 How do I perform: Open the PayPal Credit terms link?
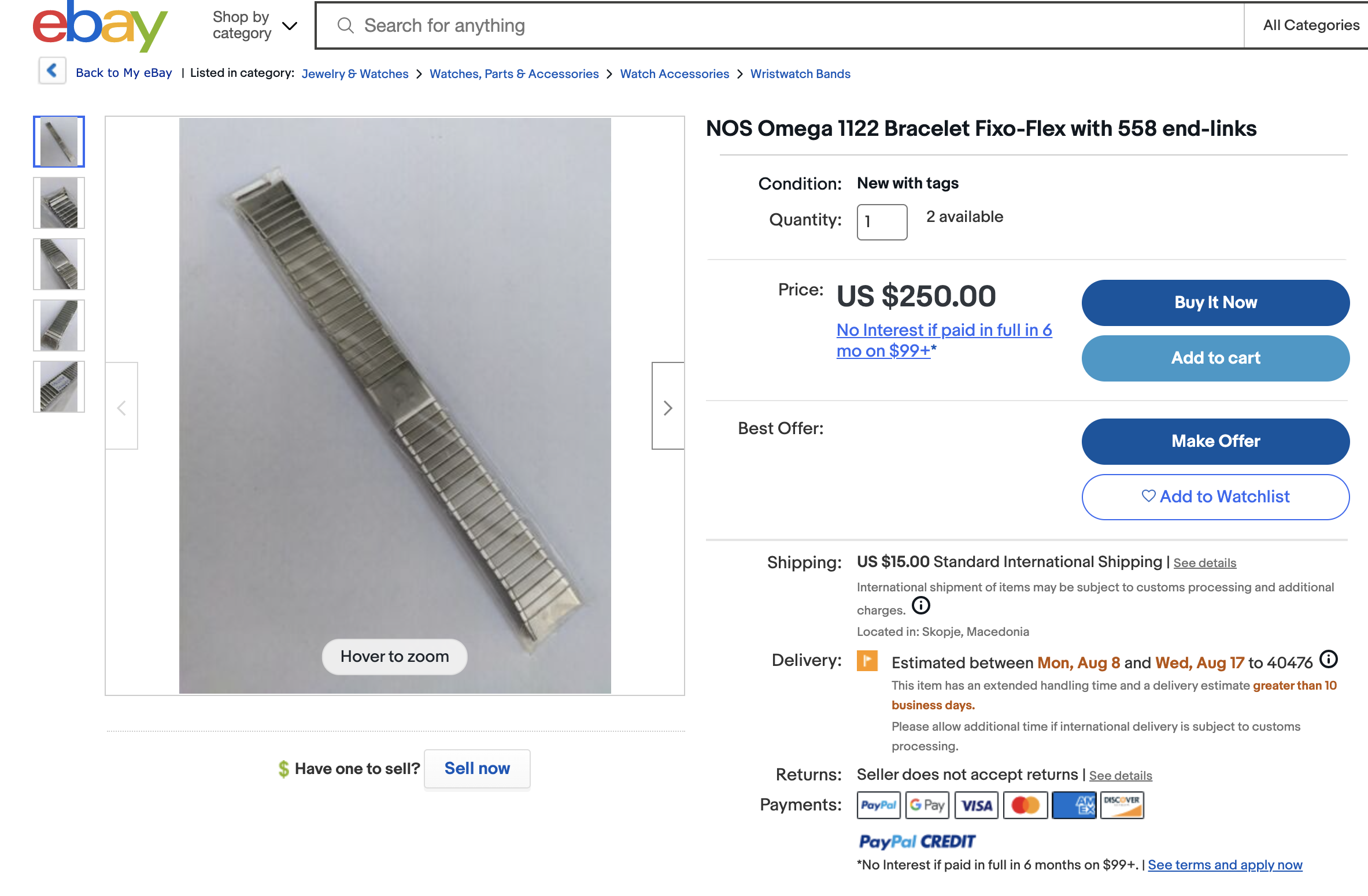click(1225, 865)
